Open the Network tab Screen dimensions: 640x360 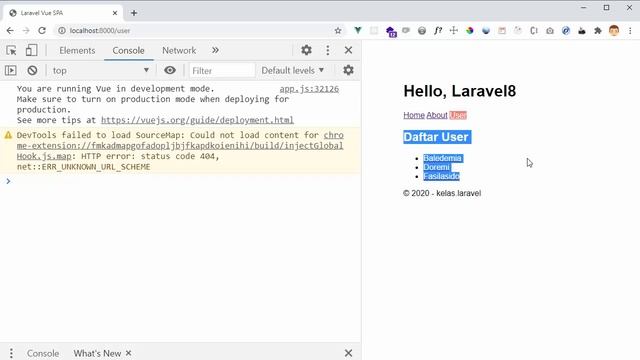[179, 50]
